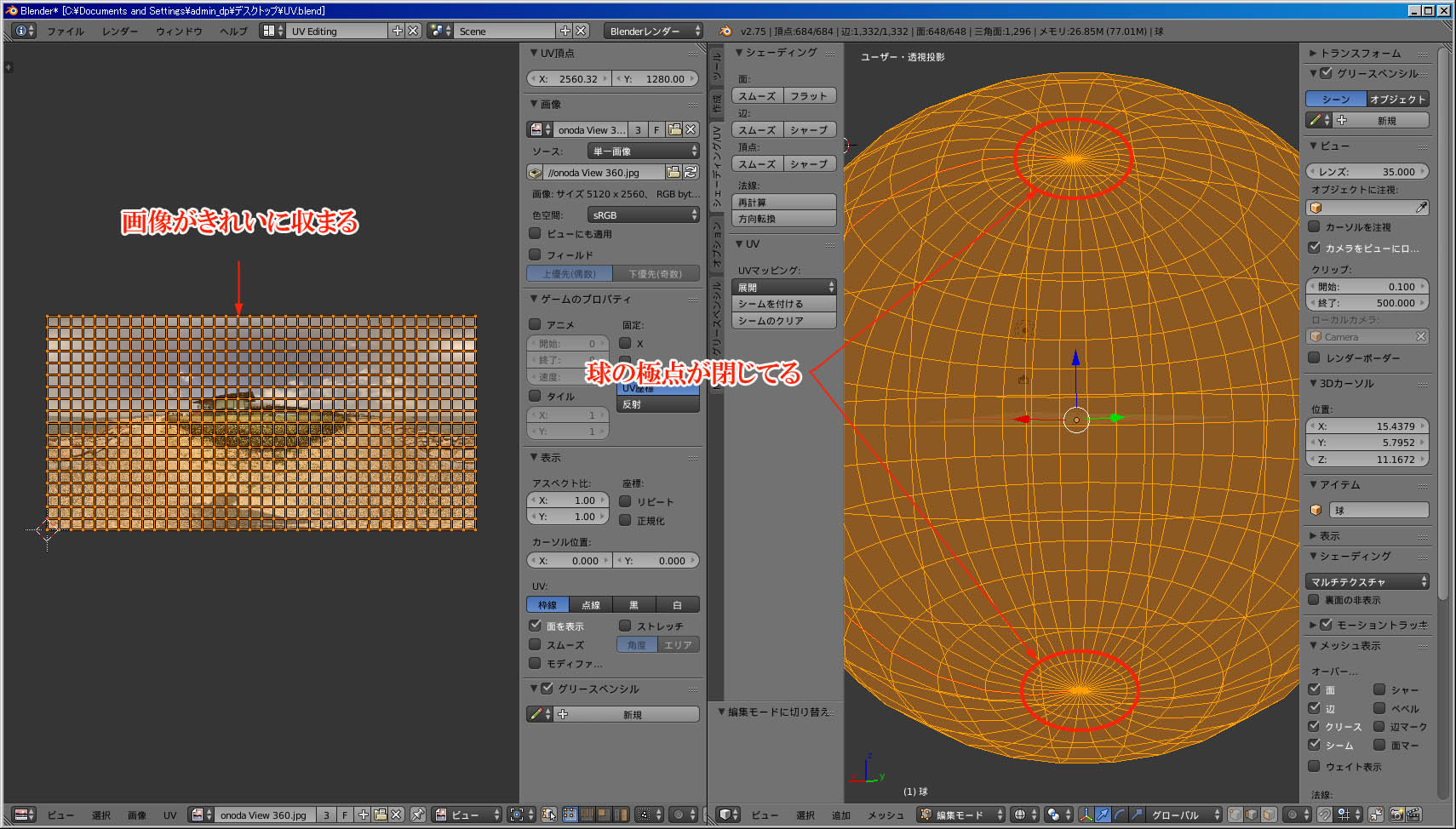The width and height of the screenshot is (1456, 829).
Task: Enable the 'レンダーボーダー' checkbox
Action: point(1314,357)
